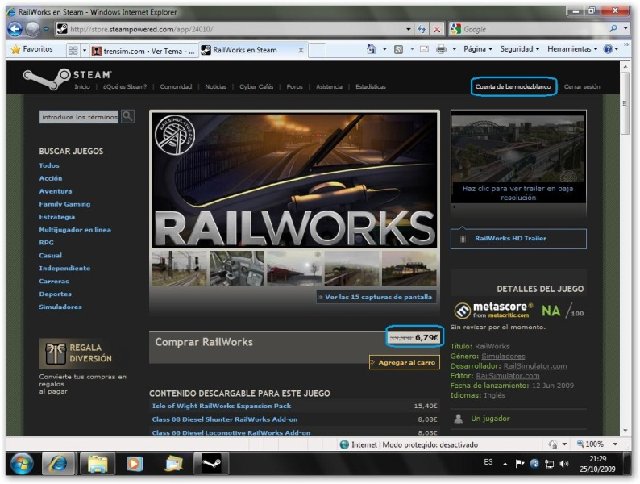Click the Agregar al carro button
The height and width of the screenshot is (484, 640).
pyautogui.click(x=404, y=362)
